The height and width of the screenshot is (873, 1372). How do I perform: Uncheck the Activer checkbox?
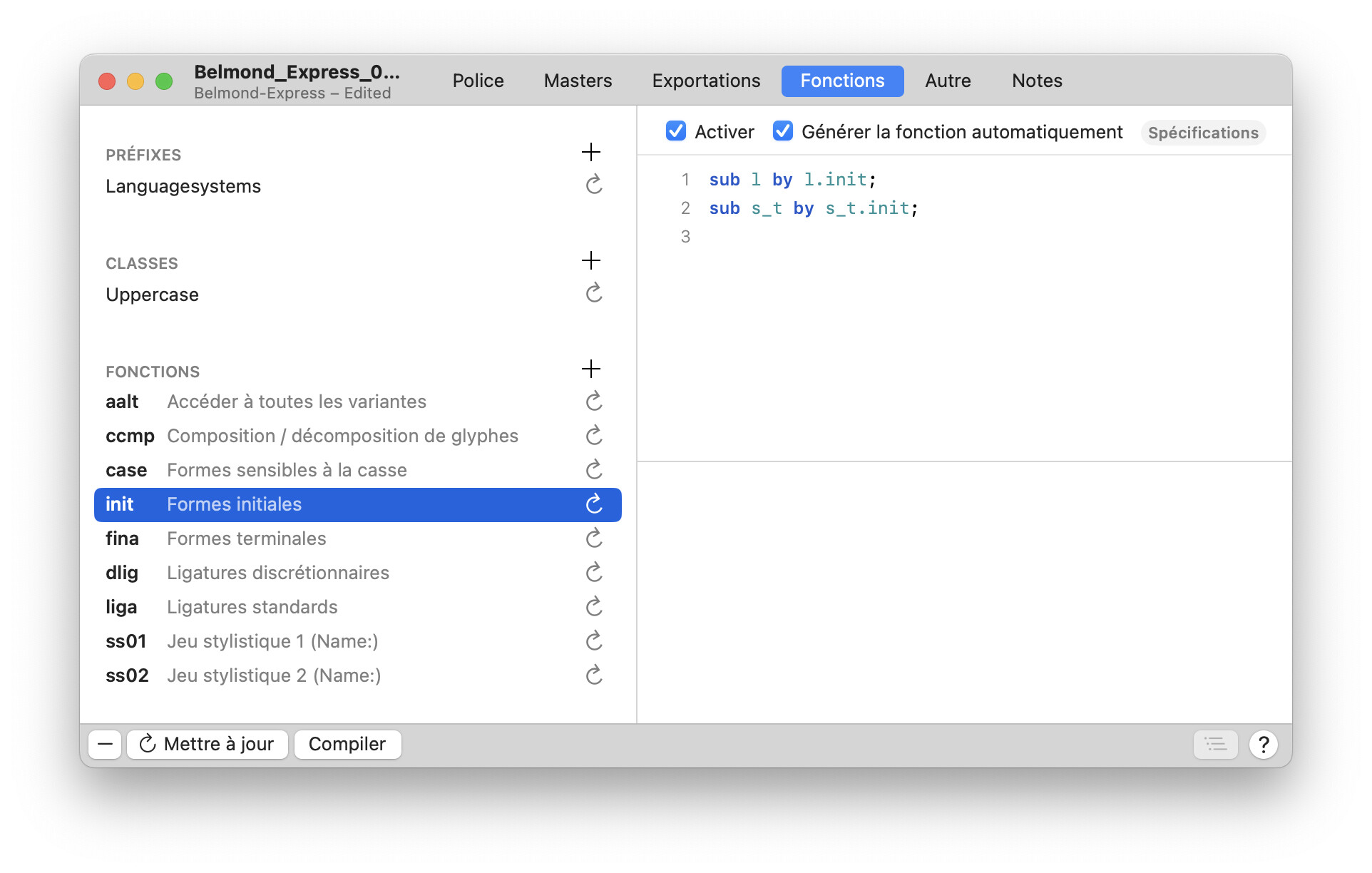pyautogui.click(x=675, y=131)
